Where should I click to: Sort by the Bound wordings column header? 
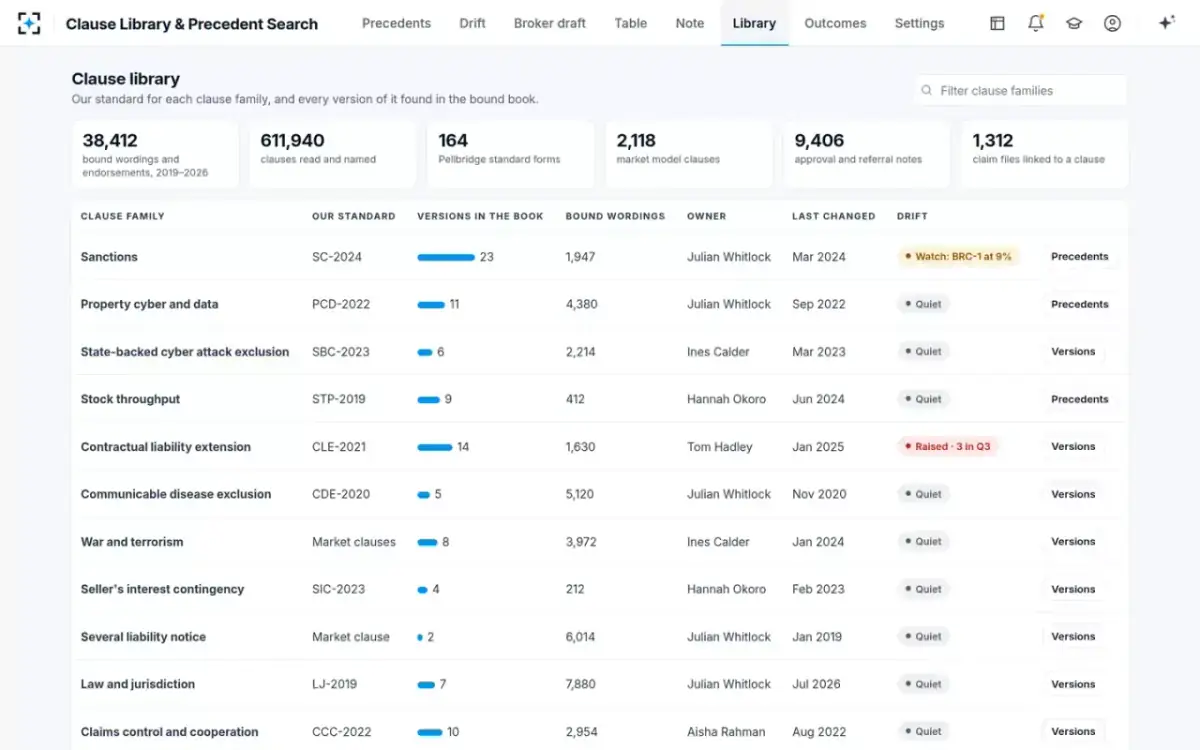coord(615,216)
